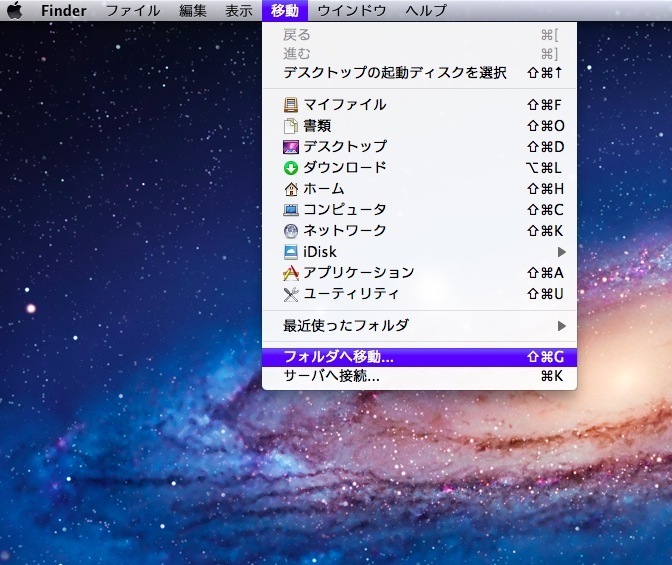Open the ヘルプ menu

(426, 11)
